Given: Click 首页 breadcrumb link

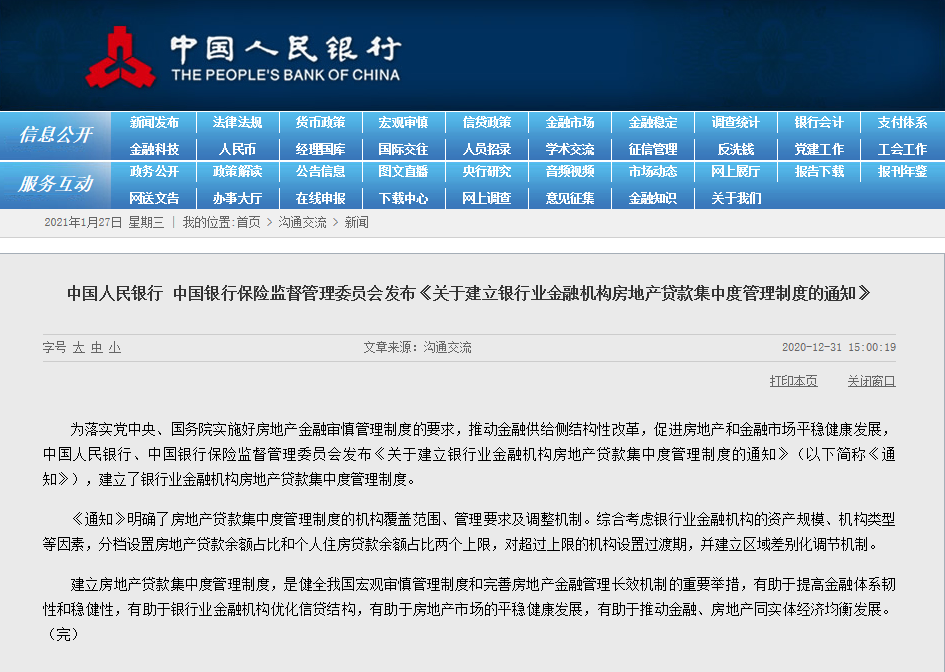Looking at the screenshot, I should pos(248,222).
